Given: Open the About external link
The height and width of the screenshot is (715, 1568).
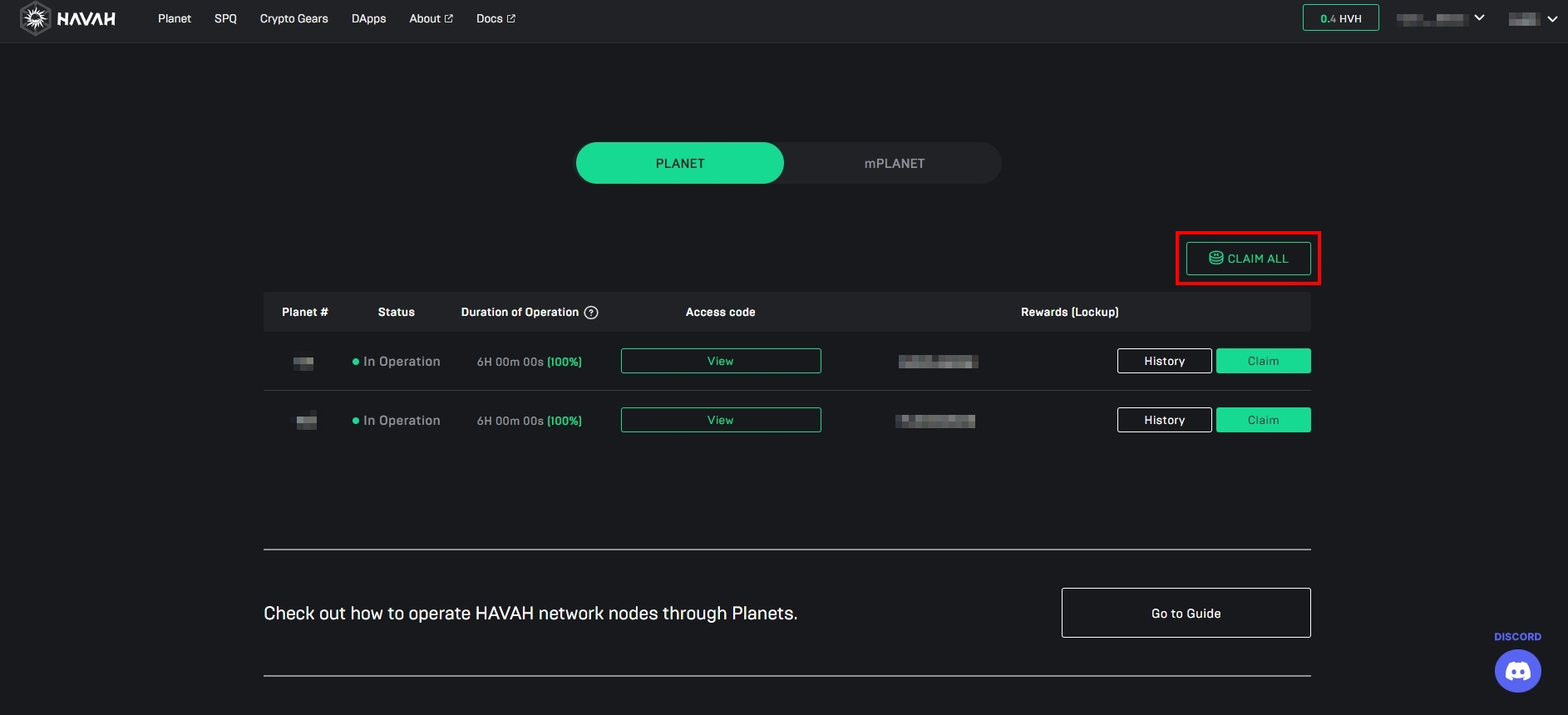Looking at the screenshot, I should point(431,18).
